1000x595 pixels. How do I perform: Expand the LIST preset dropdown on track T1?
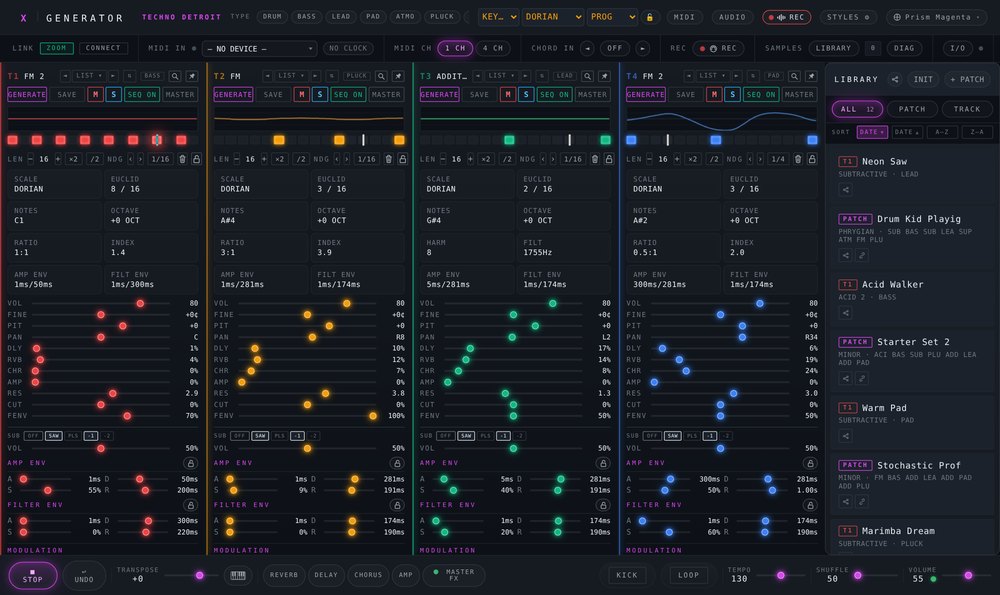89,76
